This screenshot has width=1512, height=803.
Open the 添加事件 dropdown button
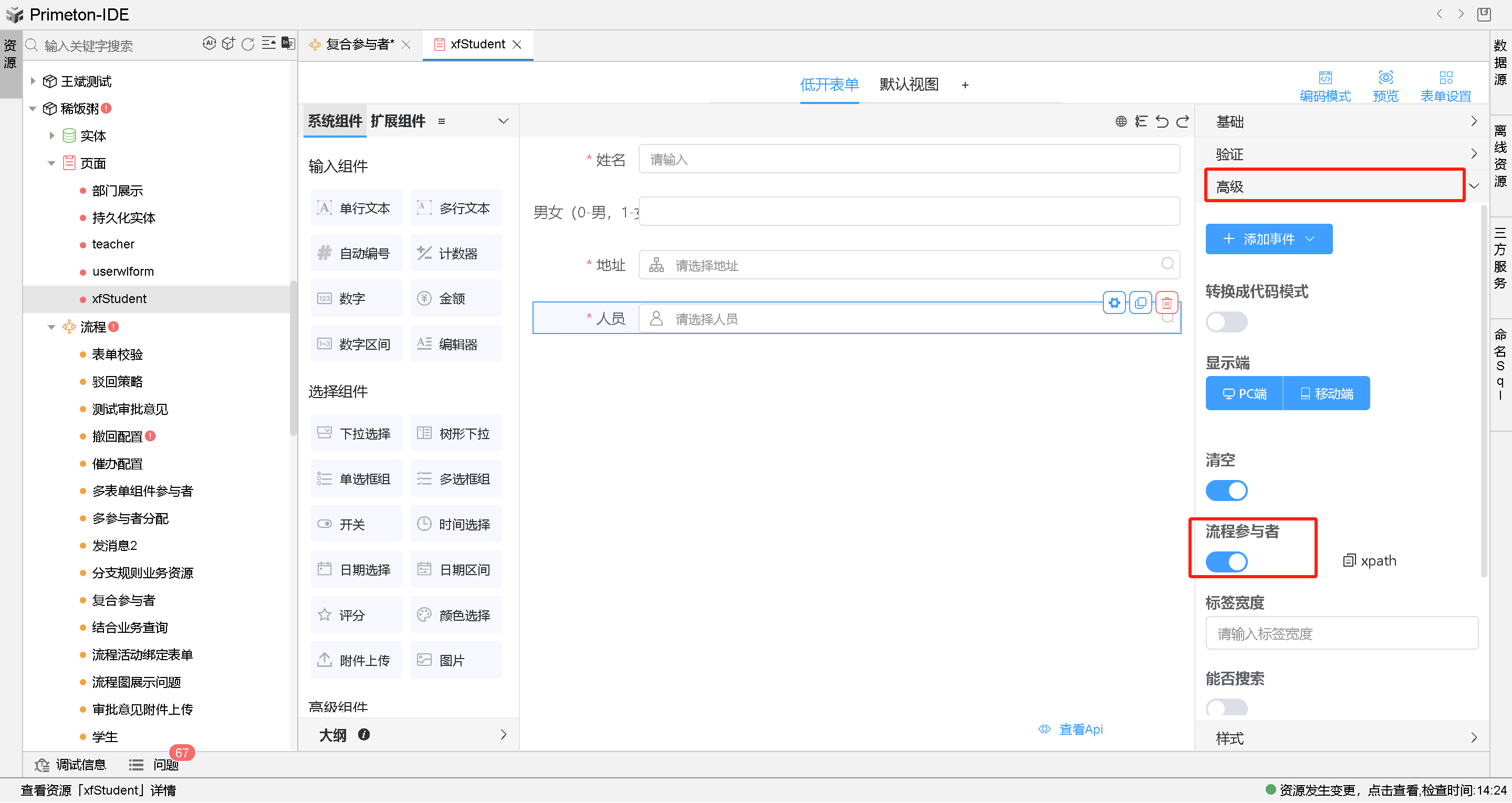pyautogui.click(x=1268, y=239)
